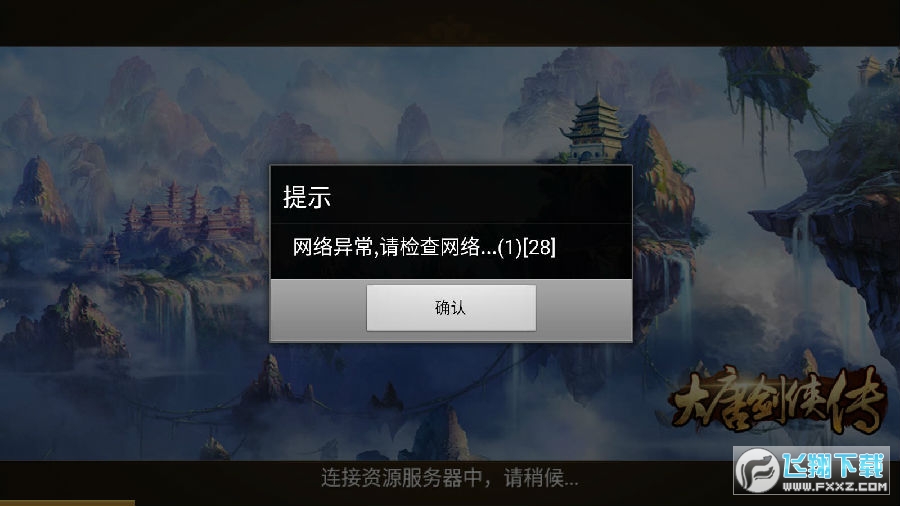The image size is (900, 506).
Task: Click the [28] error code in the message
Action: click(x=540, y=247)
